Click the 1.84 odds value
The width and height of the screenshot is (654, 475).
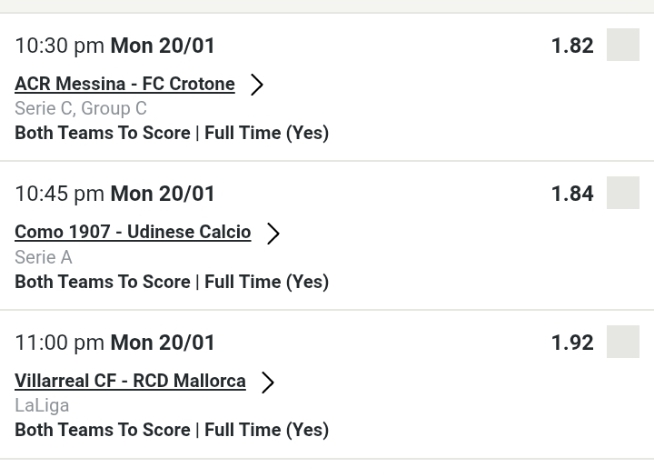pos(574,194)
